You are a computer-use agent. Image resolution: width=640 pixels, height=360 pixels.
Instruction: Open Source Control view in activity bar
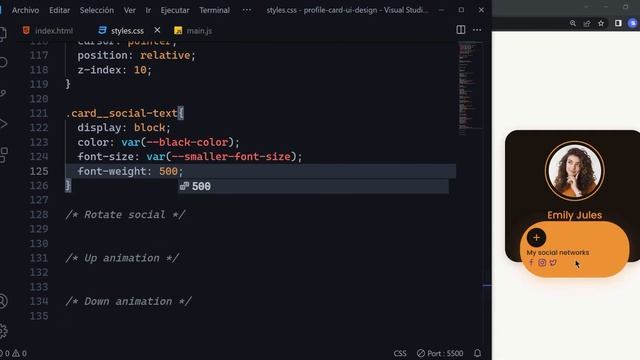click(x=3, y=93)
